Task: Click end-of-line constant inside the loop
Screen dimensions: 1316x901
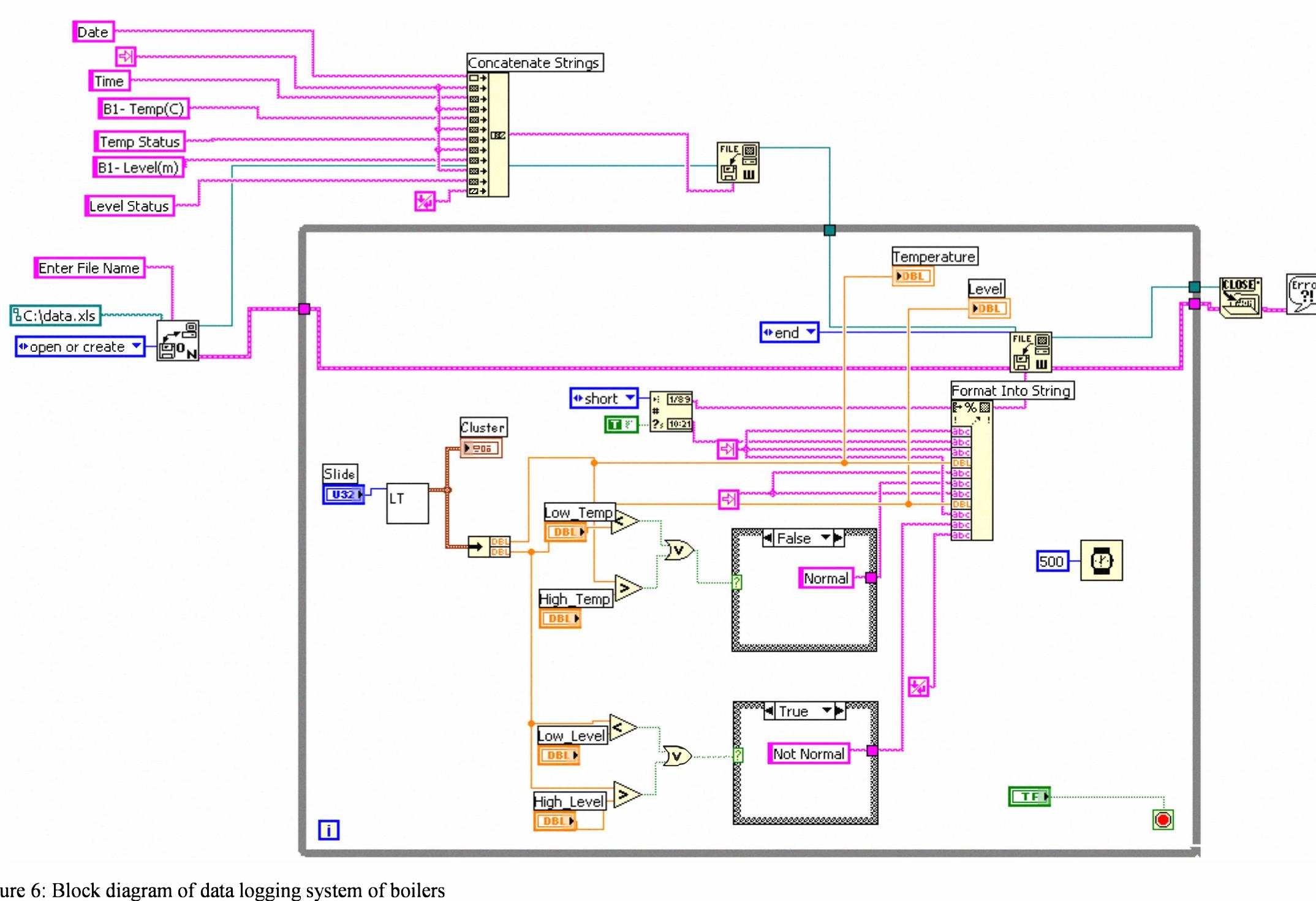Action: tap(918, 686)
